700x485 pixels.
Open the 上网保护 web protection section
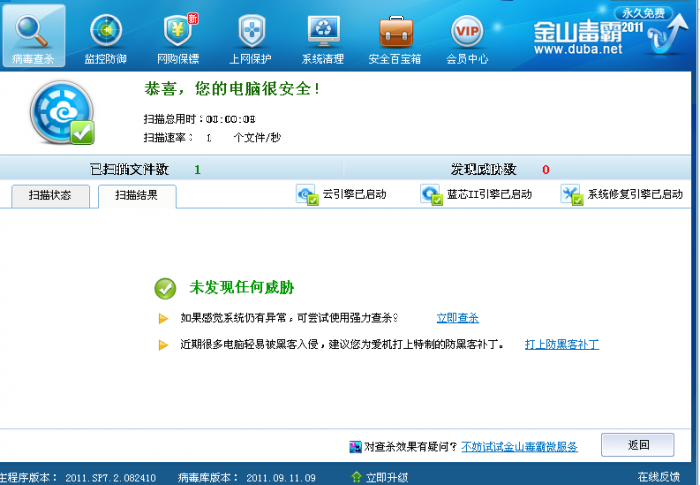click(x=250, y=39)
